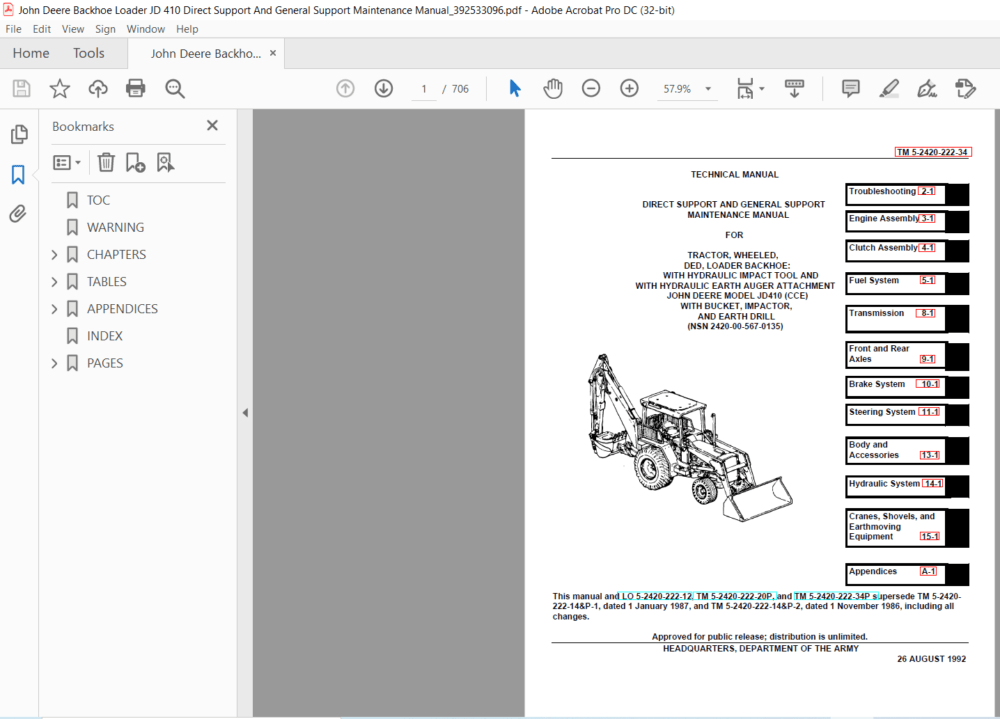Click the page number input field
The image size is (1000, 719).
pos(424,89)
